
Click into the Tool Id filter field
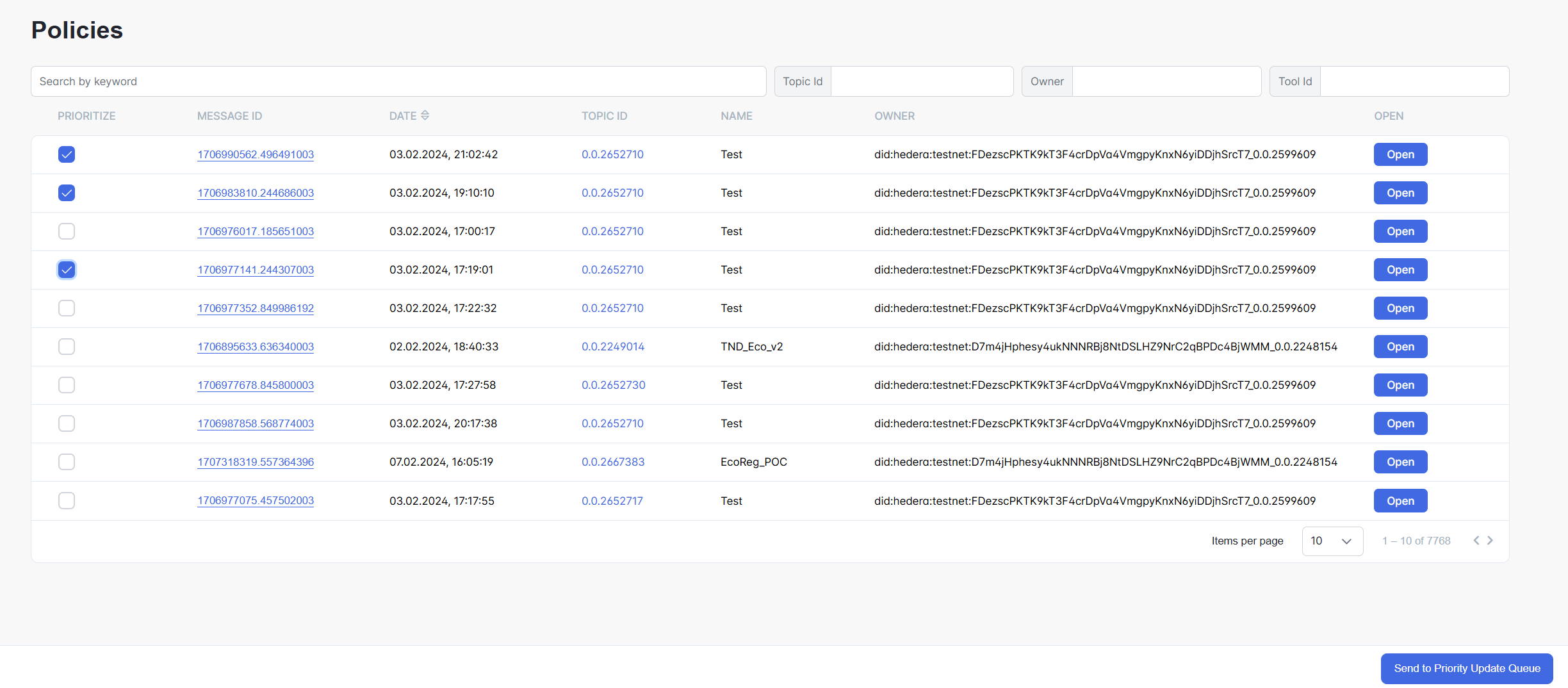[1414, 81]
